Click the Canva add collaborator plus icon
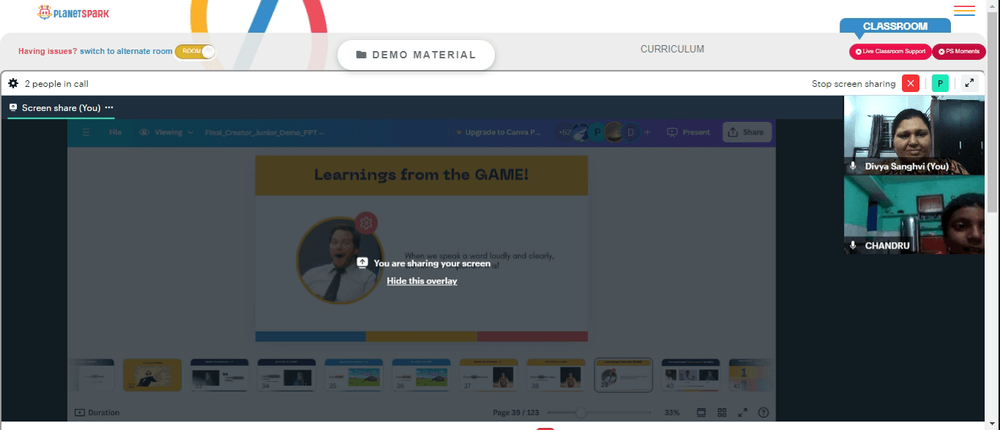Image resolution: width=1000 pixels, height=430 pixels. pos(647,132)
